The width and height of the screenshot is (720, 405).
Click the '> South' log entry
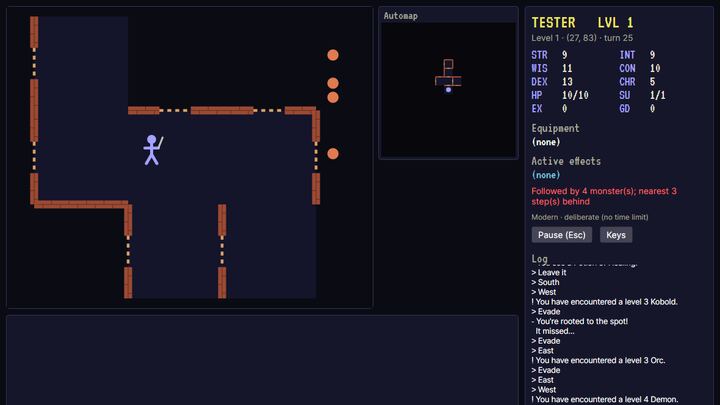pyautogui.click(x=545, y=282)
